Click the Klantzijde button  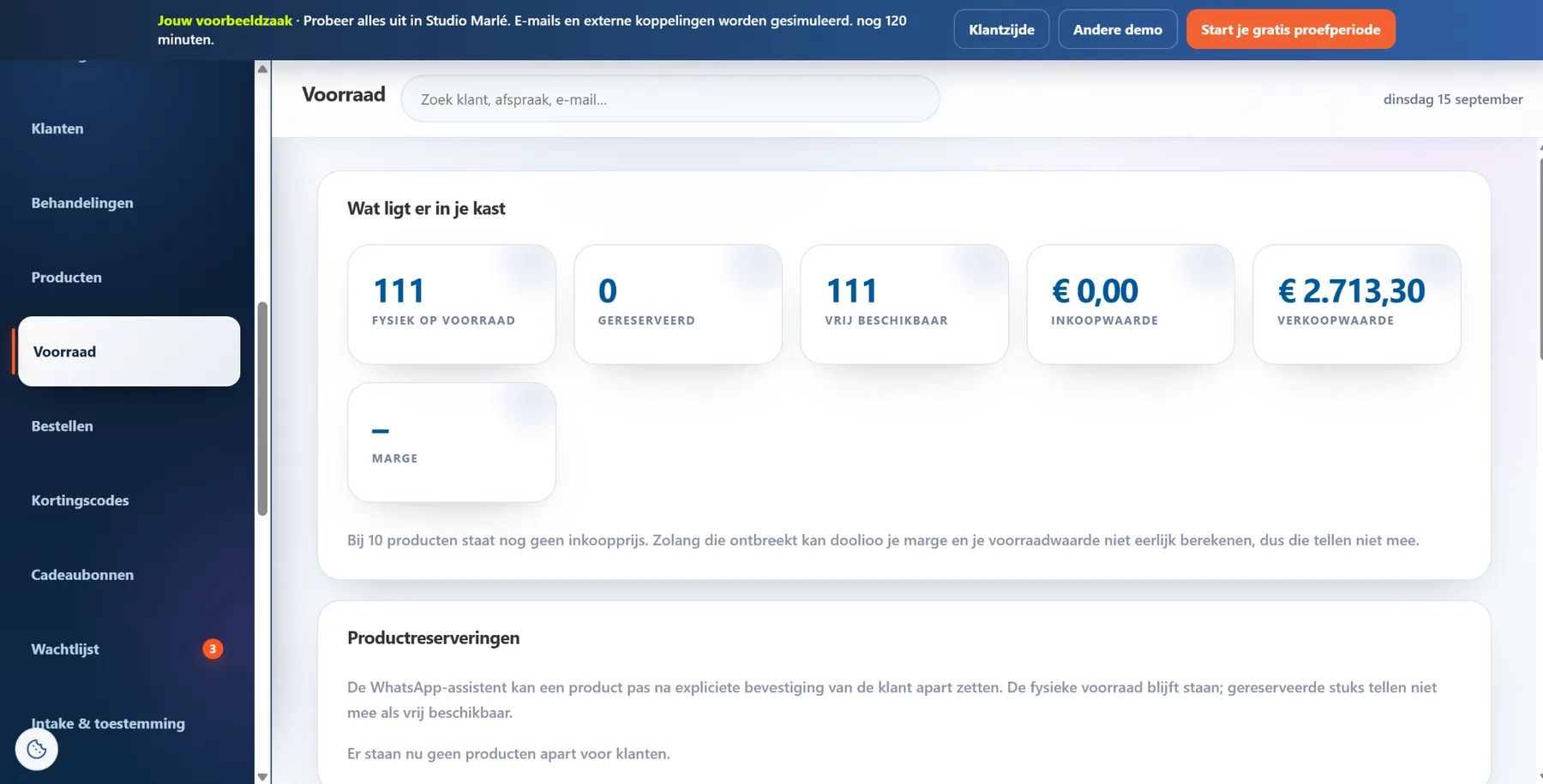pos(1001,29)
